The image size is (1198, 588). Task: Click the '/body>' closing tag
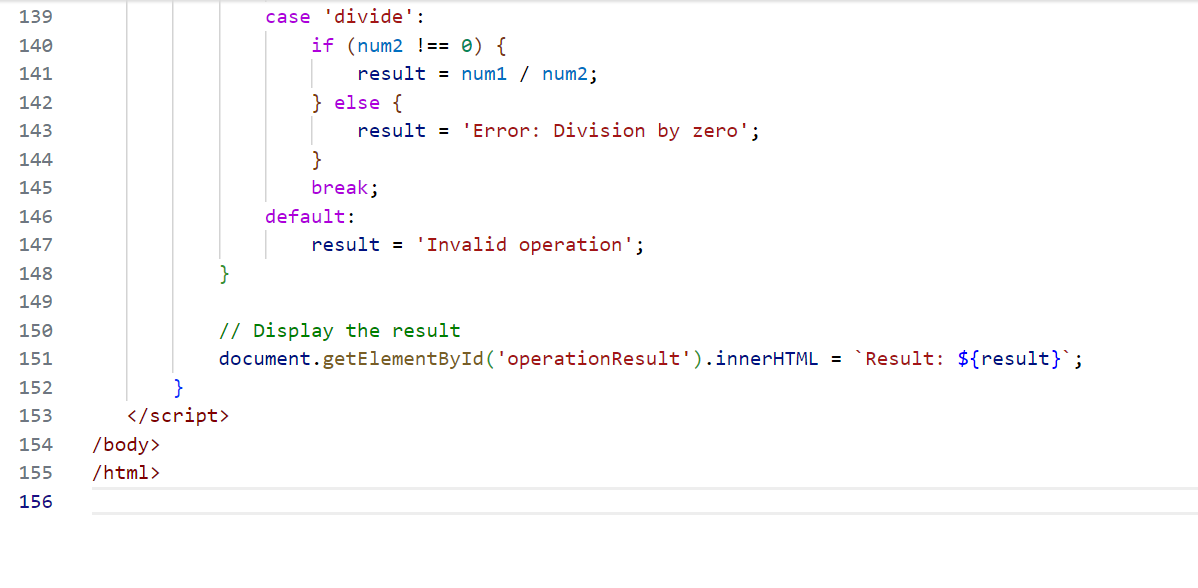pos(126,444)
